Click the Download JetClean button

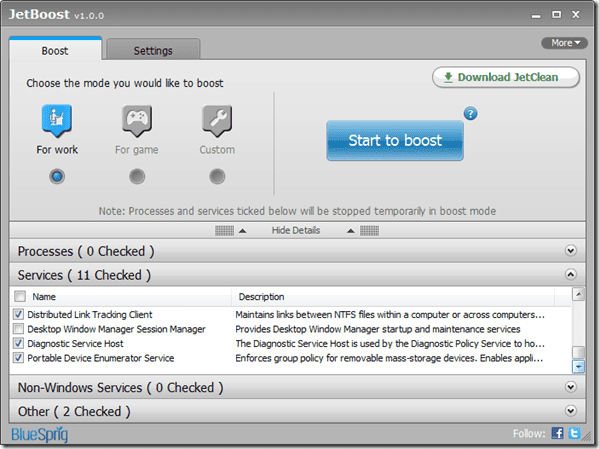[506, 77]
